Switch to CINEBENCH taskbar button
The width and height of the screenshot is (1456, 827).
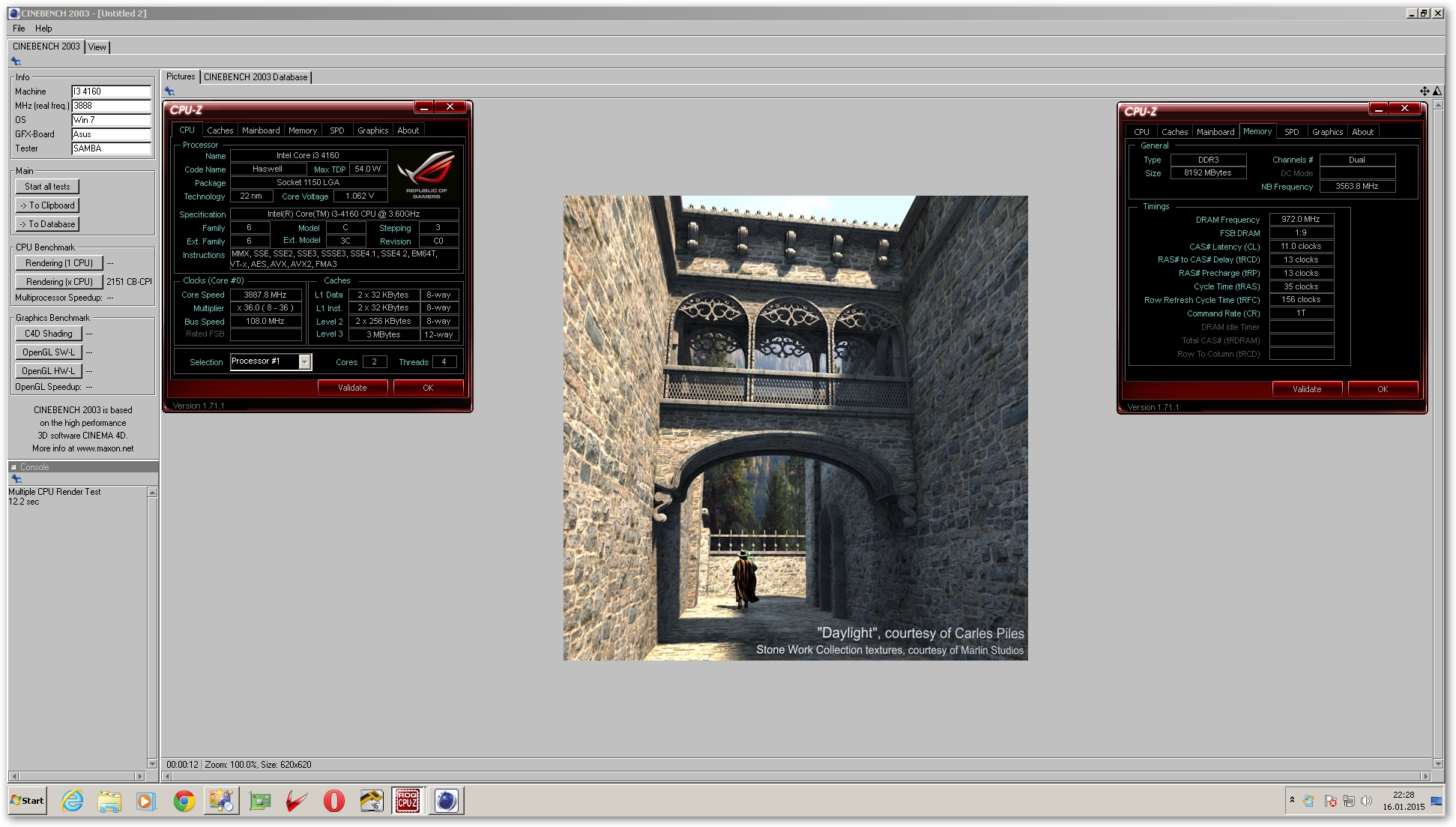coord(447,801)
